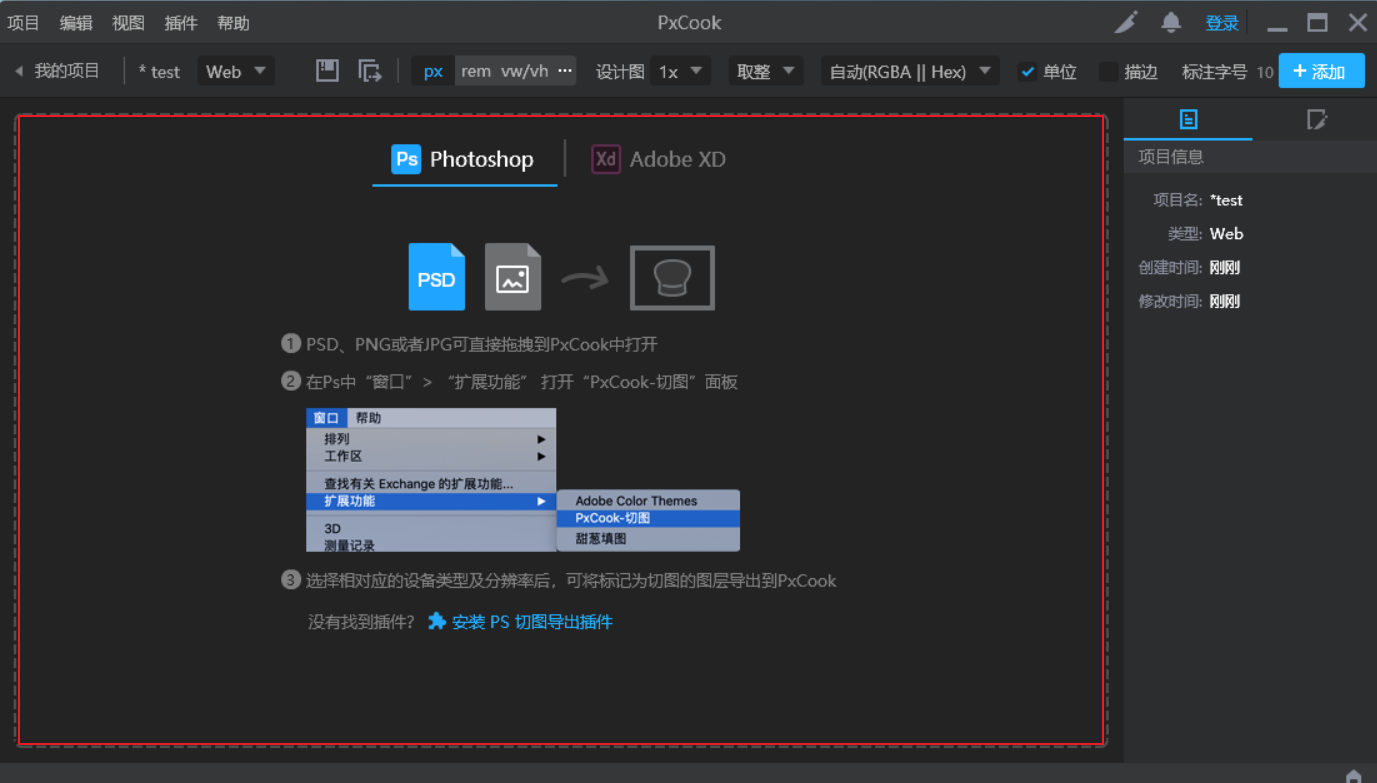Click the 创建时间 value 刚刚
The image size is (1377, 783).
point(1224,268)
